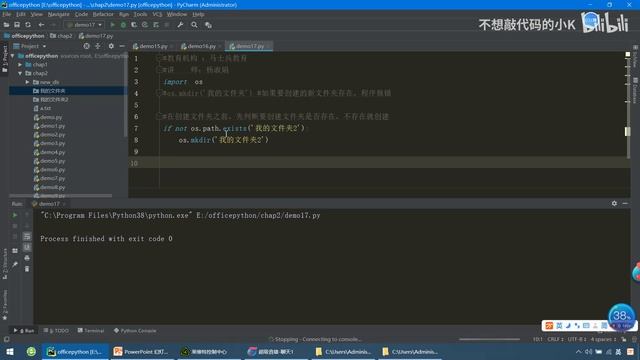Open the Code menu
Screen dimensions: 640x360
tap(81, 14)
